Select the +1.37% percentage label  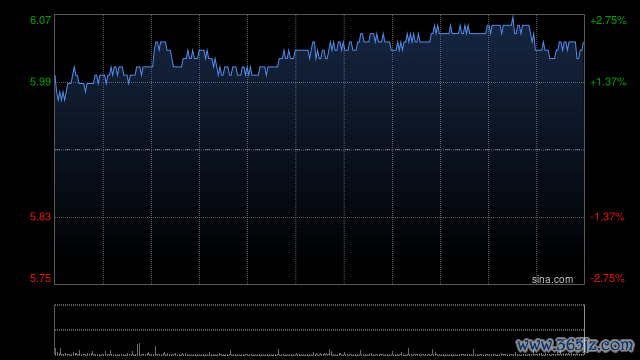coord(608,82)
